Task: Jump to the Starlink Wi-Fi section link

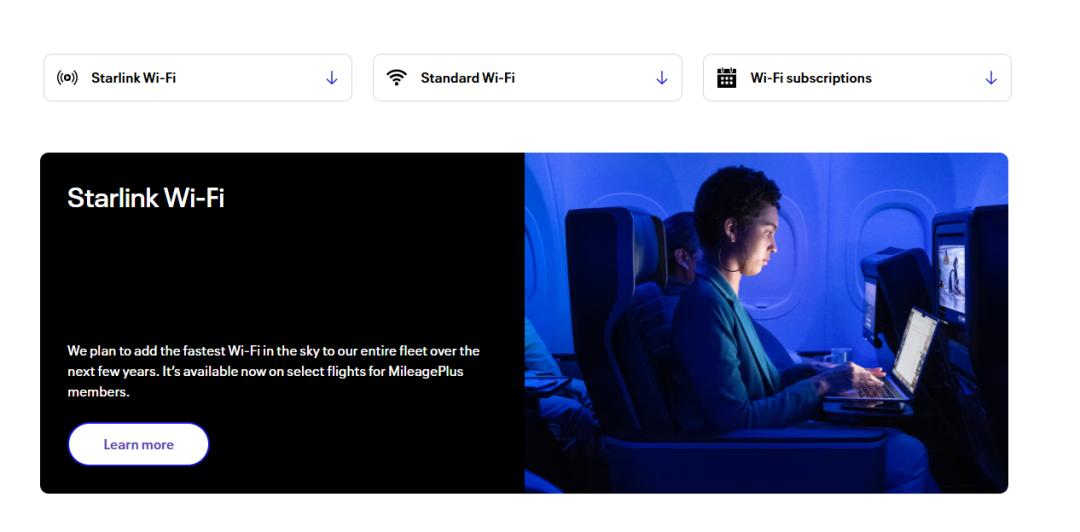Action: 133,78
